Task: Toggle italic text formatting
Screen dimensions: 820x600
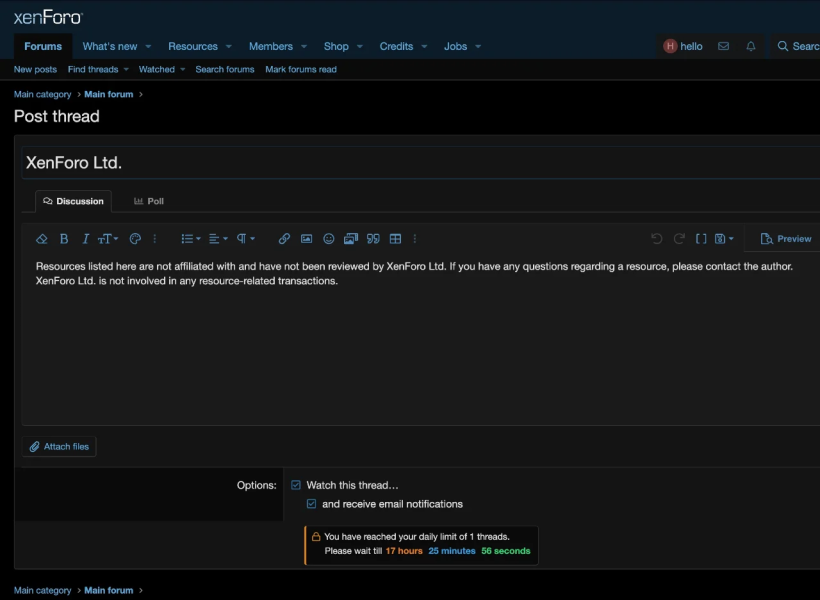Action: point(86,239)
